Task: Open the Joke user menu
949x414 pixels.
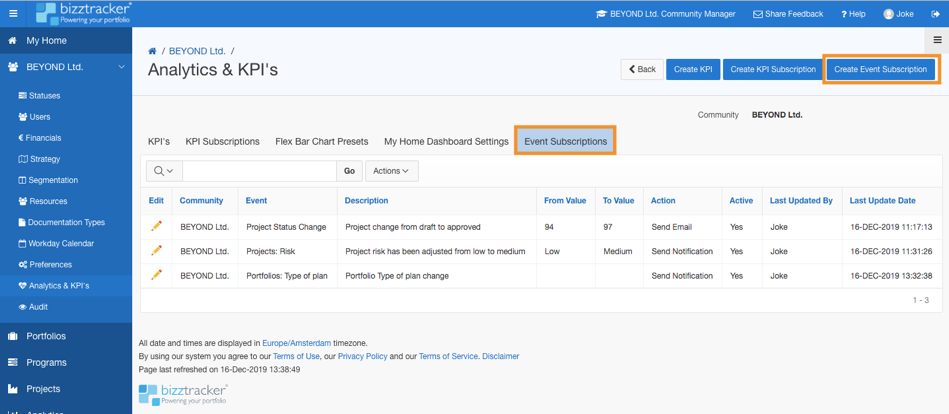Action: [899, 14]
